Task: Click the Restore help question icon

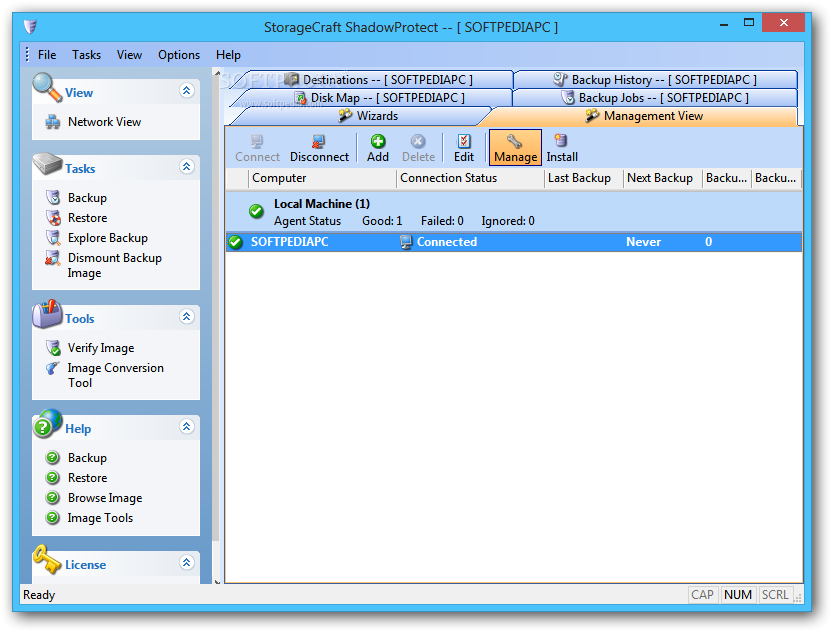Action: click(x=53, y=478)
